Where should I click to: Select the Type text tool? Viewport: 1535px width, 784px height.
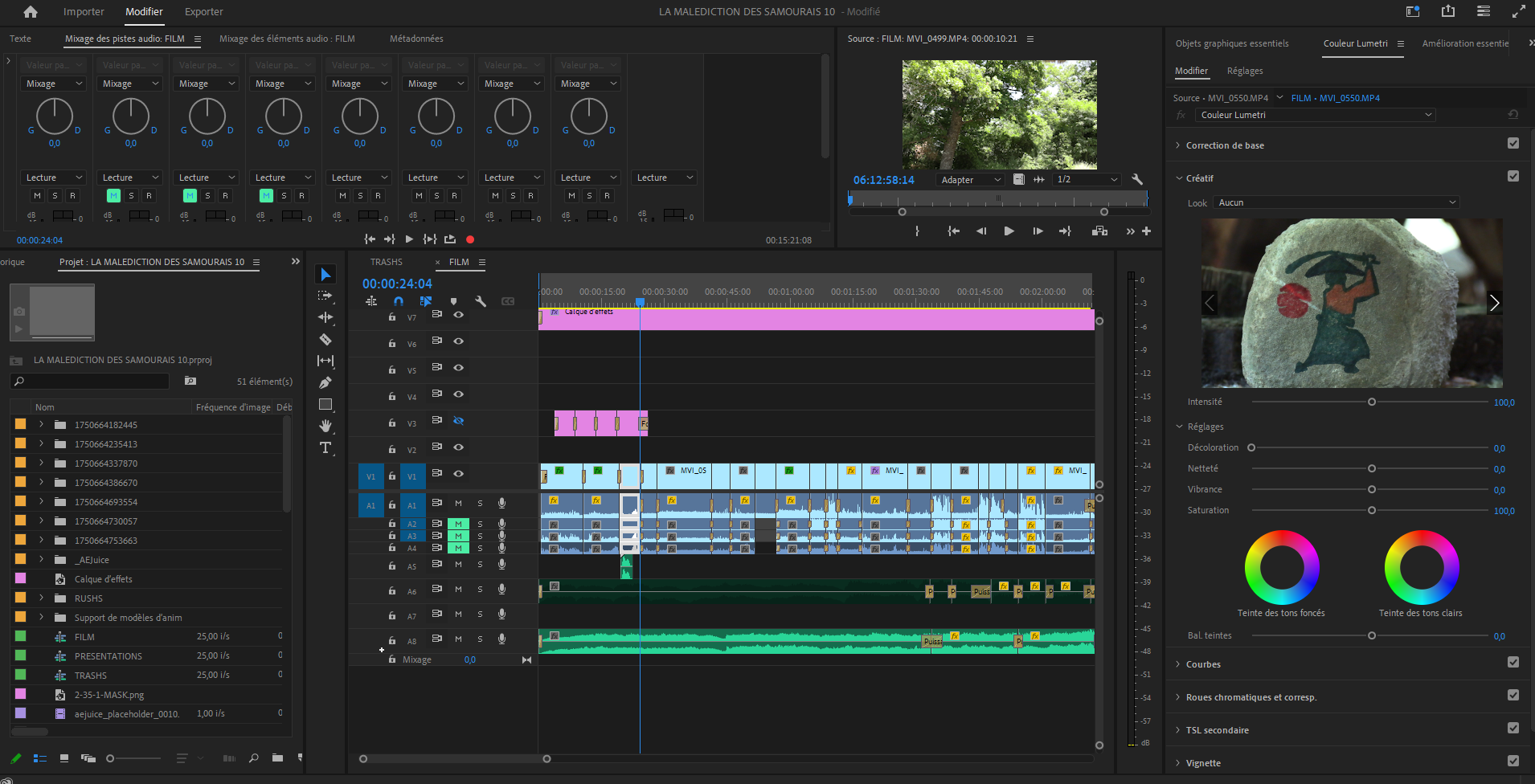325,448
